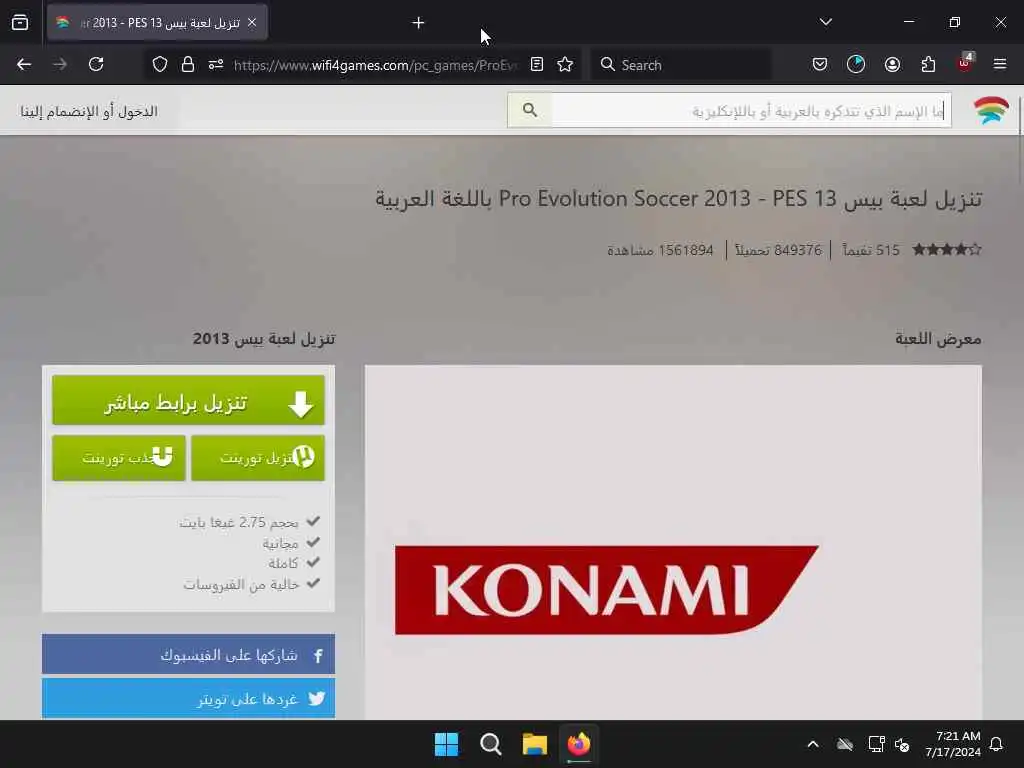This screenshot has width=1024, height=768.
Task: Open Extensions puzzle icon
Action: coord(928,64)
